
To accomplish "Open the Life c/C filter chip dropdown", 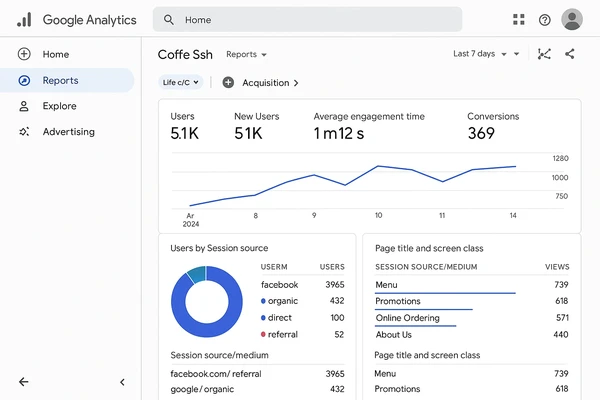I will point(182,83).
